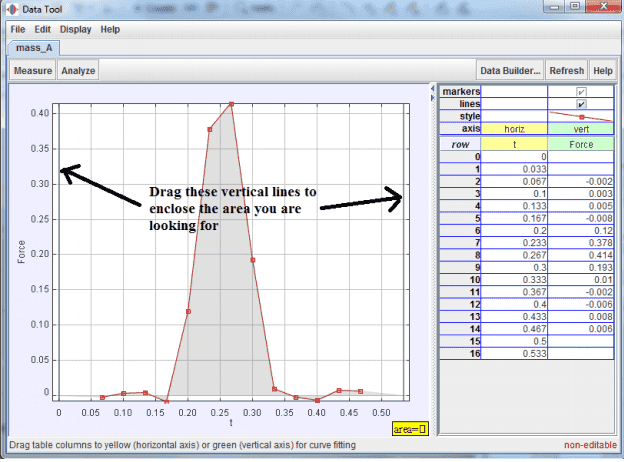Toggle the markers checkbox for Force

click(581, 92)
